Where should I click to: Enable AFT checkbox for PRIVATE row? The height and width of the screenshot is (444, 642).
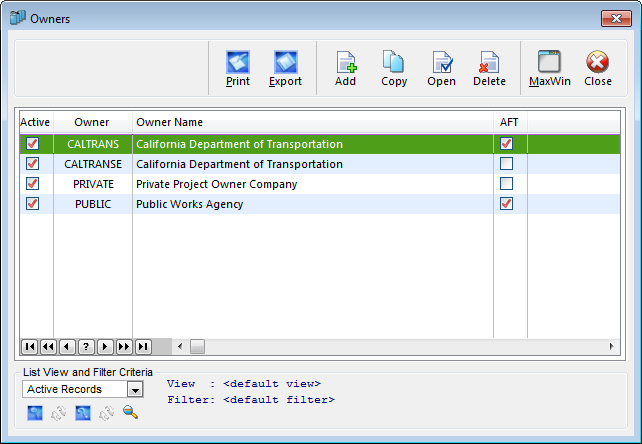pyautogui.click(x=506, y=183)
